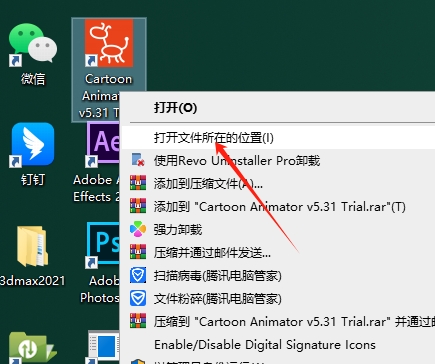Select the 3dmax2021 folder icon

coord(32,246)
